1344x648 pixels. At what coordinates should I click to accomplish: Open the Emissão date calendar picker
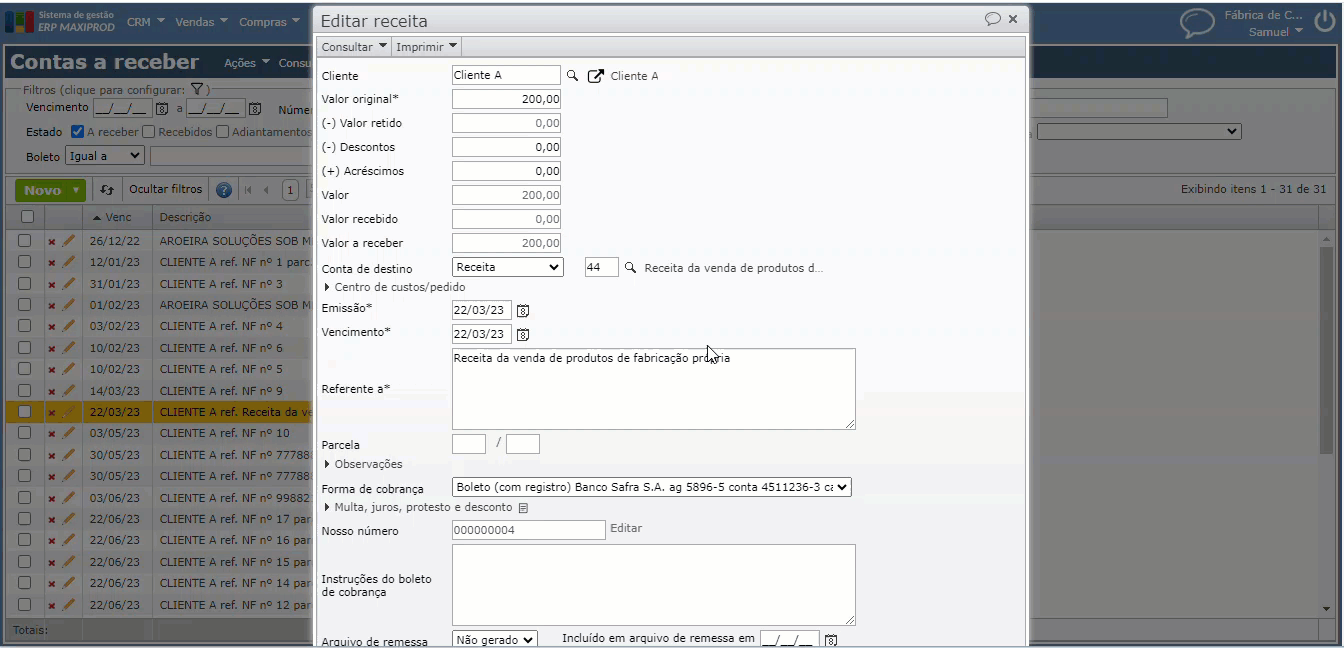coord(523,310)
